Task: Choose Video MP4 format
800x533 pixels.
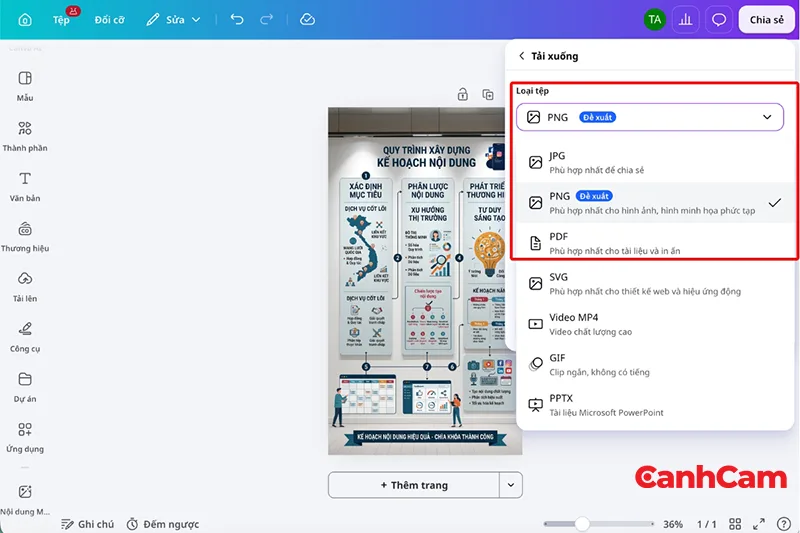Action: (x=655, y=324)
